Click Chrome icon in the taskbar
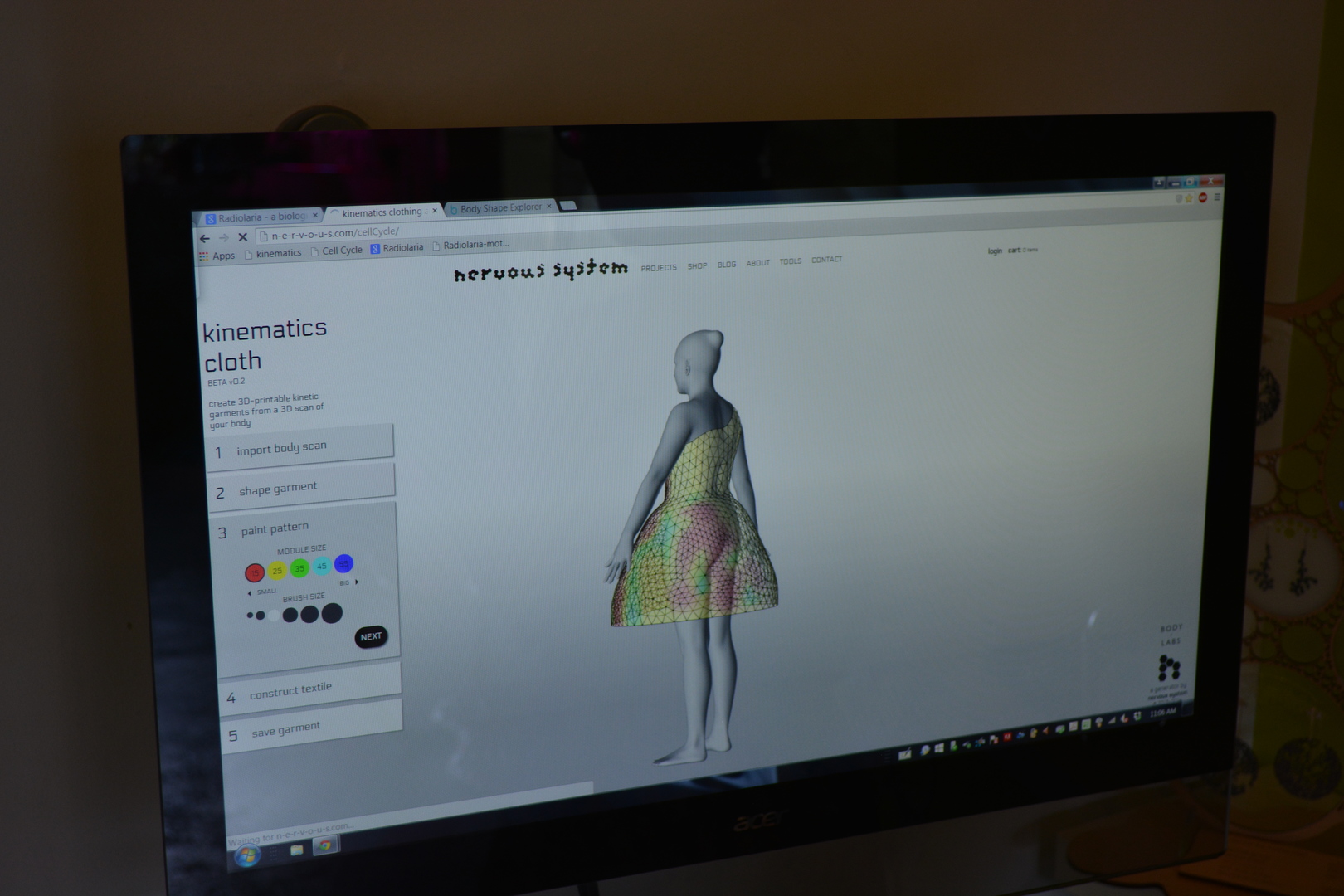Viewport: 1344px width, 896px height. [325, 845]
